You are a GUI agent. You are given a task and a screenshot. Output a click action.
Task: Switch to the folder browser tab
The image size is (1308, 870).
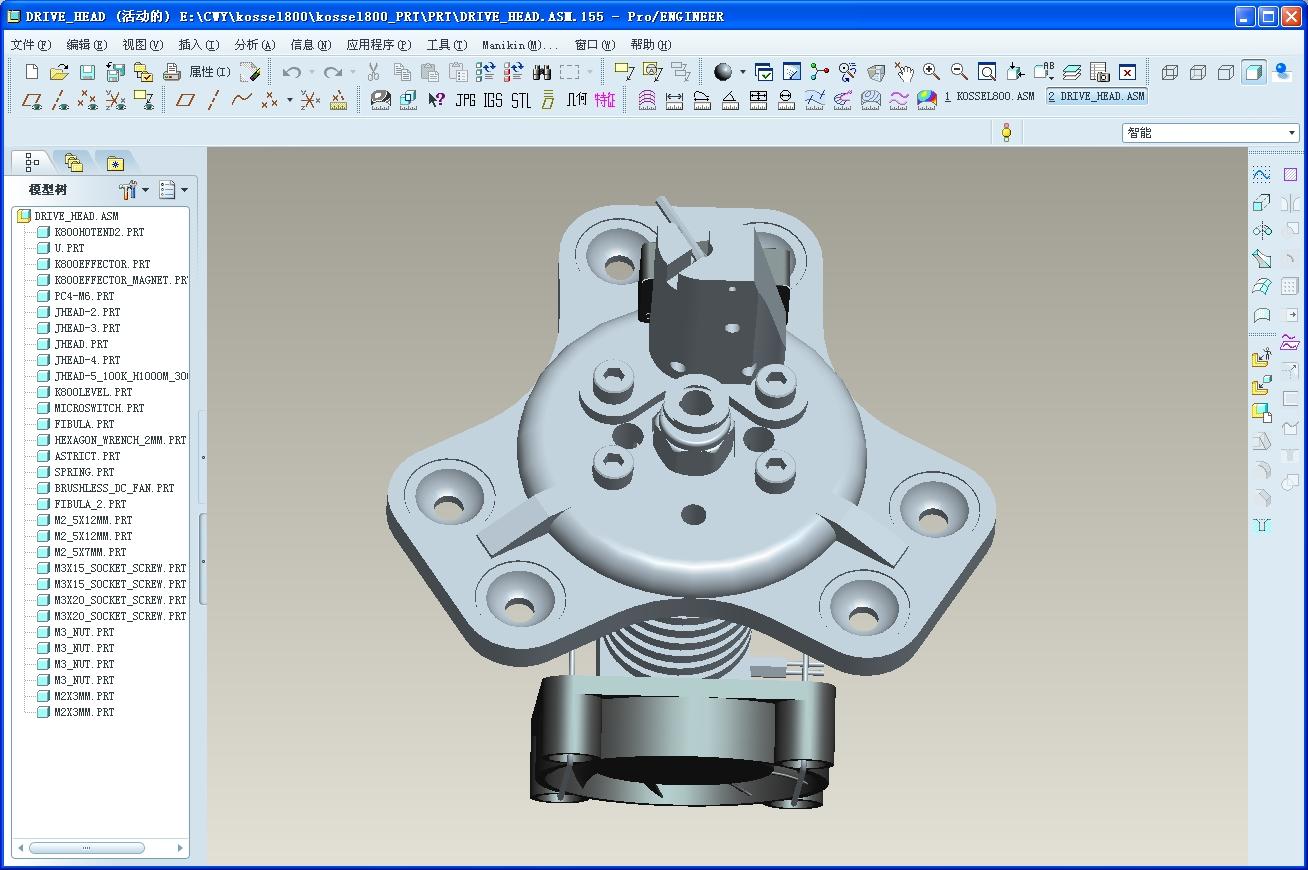coord(73,162)
